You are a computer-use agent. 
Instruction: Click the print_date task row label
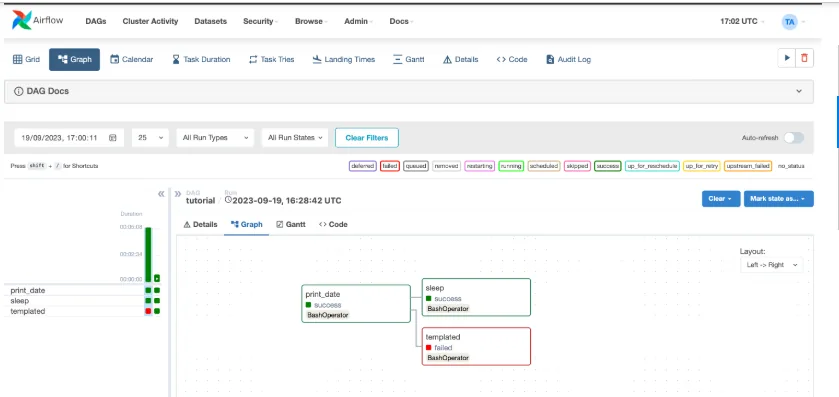click(28, 291)
